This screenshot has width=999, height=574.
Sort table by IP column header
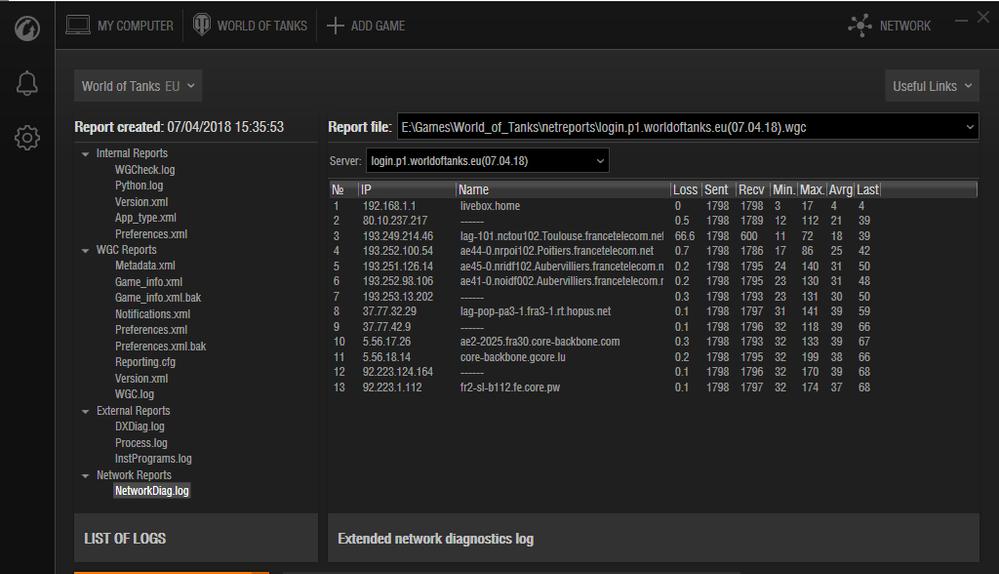[406, 189]
